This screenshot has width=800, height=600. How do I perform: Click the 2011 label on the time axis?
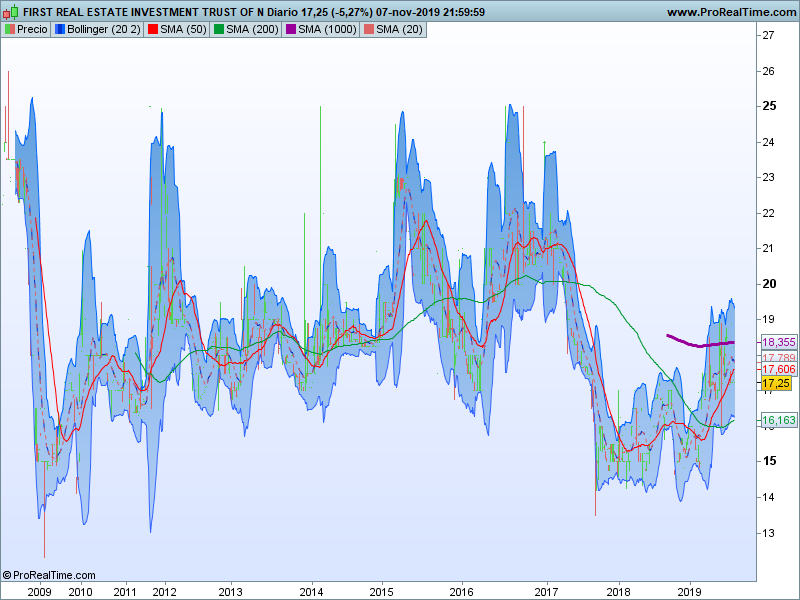point(125,592)
